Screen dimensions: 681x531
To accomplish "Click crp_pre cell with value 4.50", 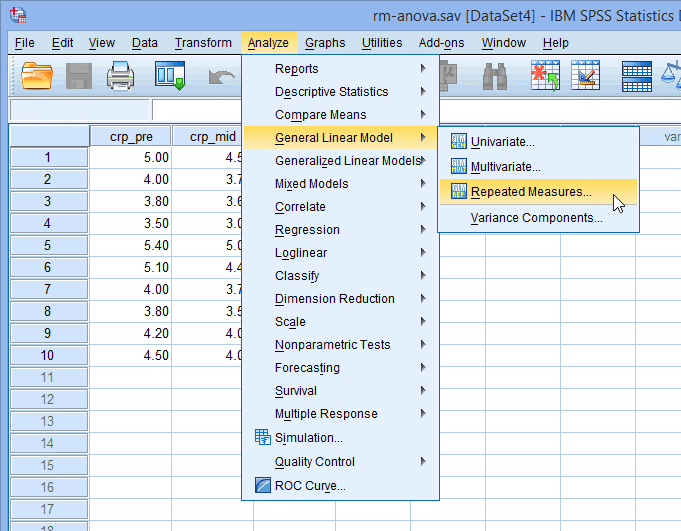I will [131, 355].
